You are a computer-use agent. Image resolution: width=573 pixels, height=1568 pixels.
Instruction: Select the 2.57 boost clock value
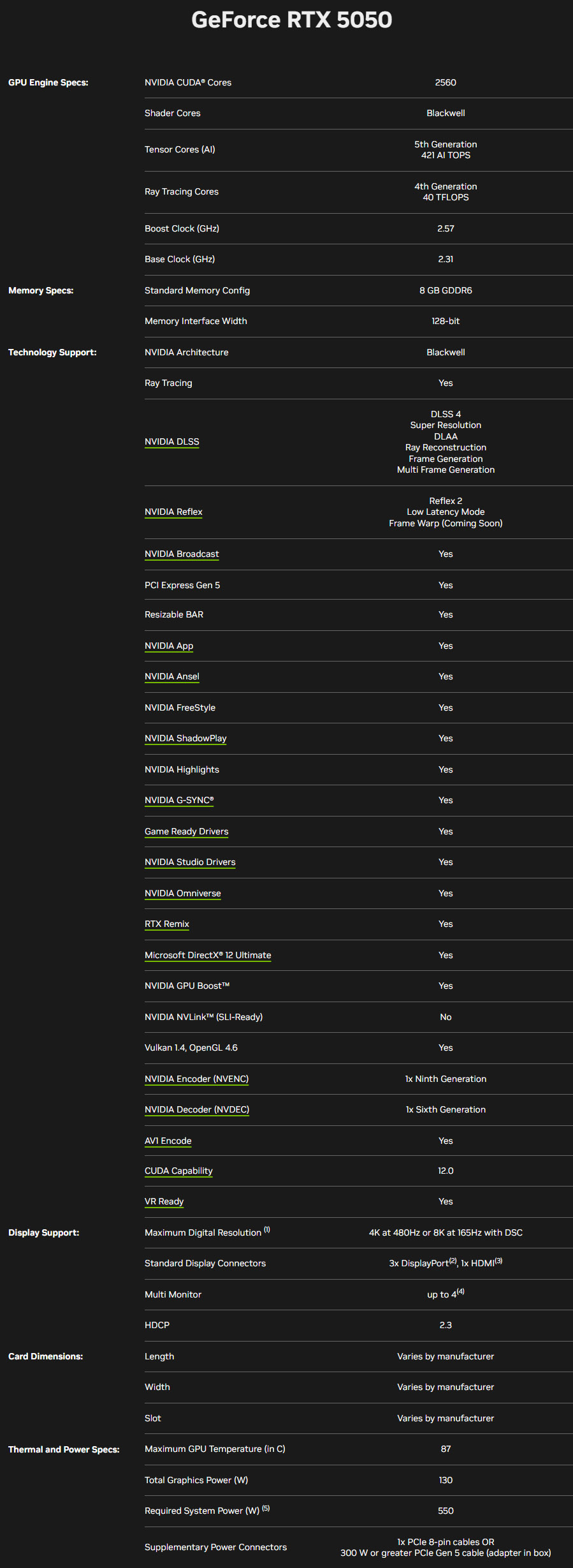446,228
